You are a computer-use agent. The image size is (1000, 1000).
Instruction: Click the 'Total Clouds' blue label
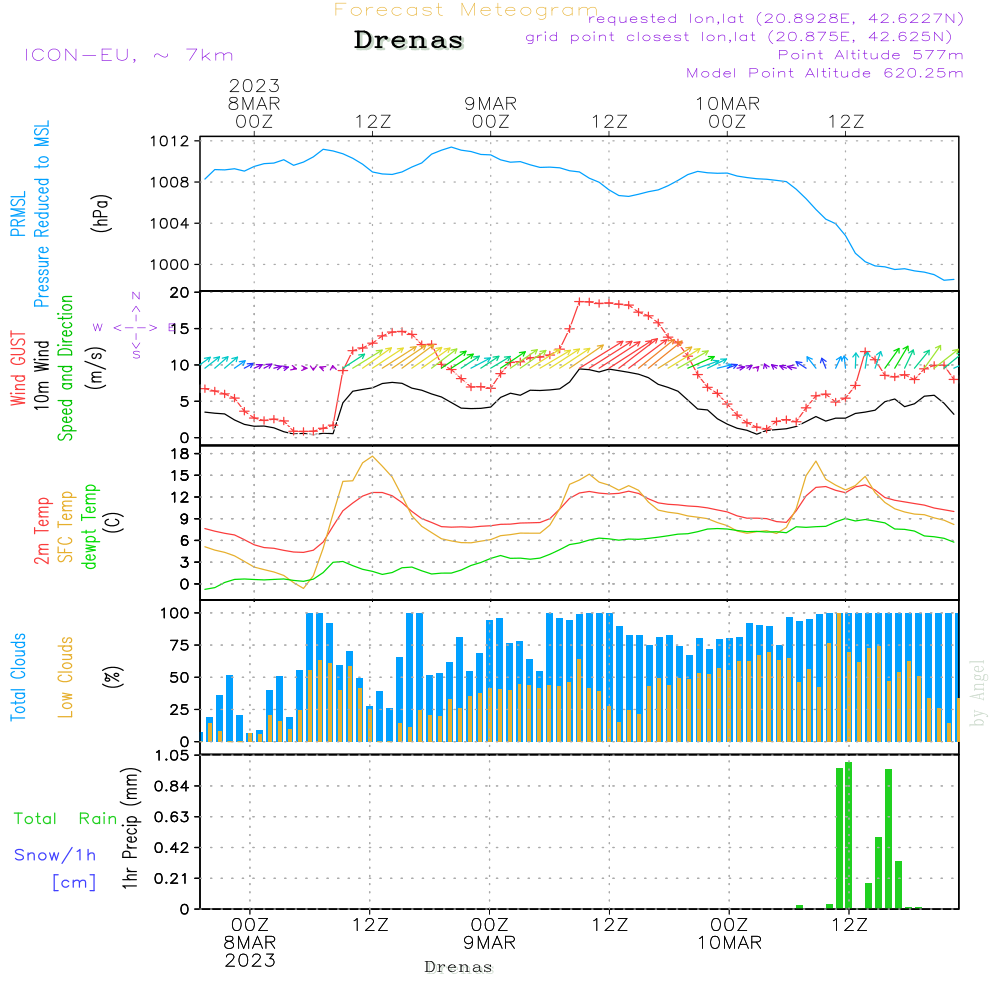point(18,677)
